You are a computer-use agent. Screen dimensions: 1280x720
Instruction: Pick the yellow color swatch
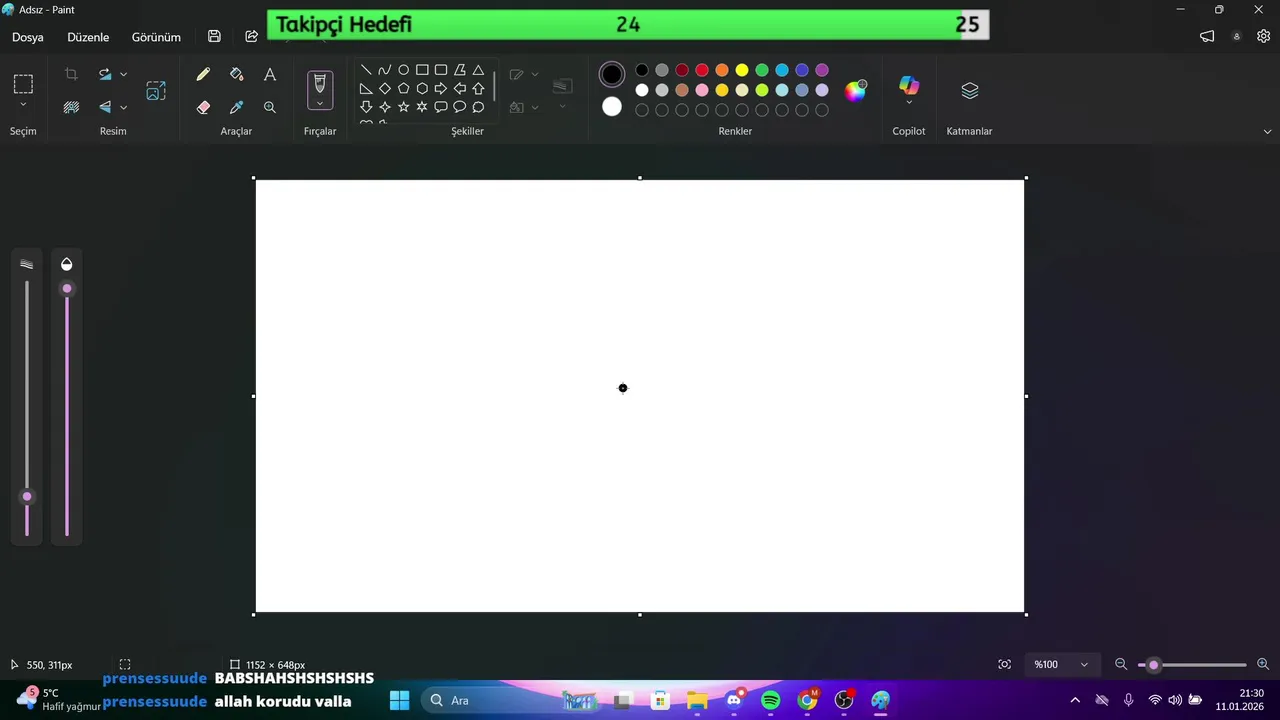tap(742, 70)
